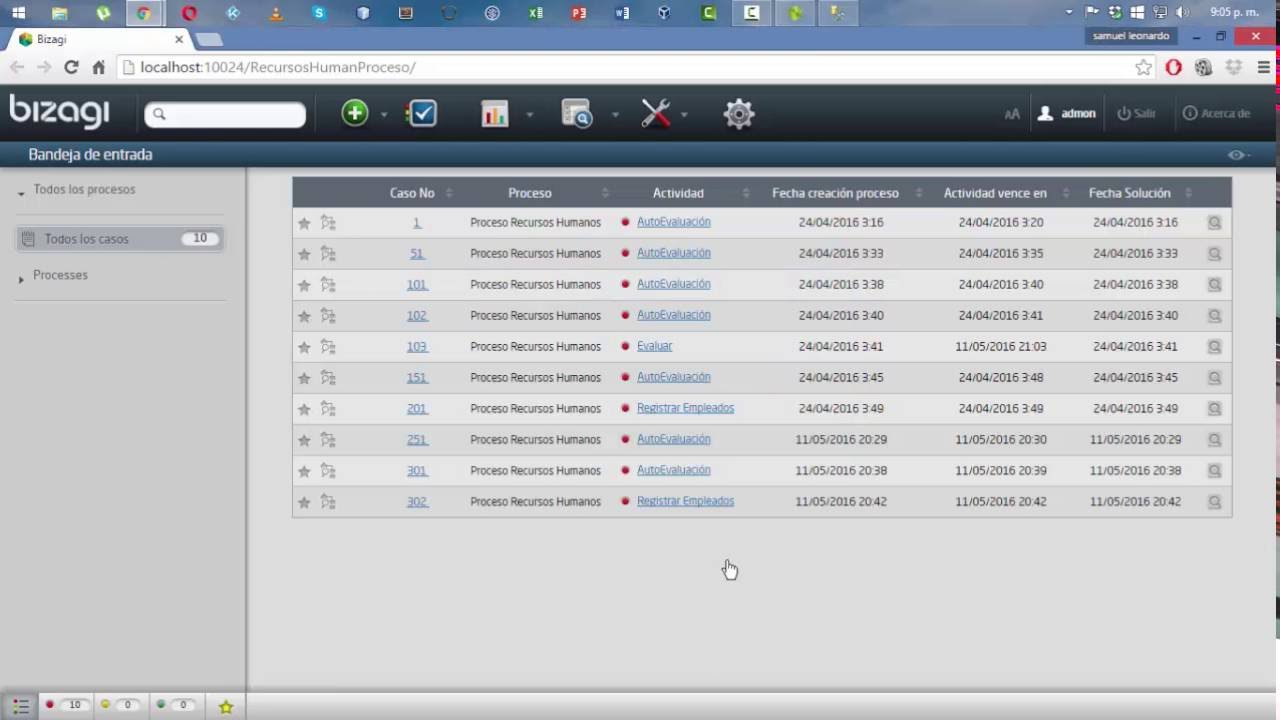Viewport: 1280px width, 720px height.
Task: Open PowerPoint from the taskbar
Action: click(x=578, y=13)
